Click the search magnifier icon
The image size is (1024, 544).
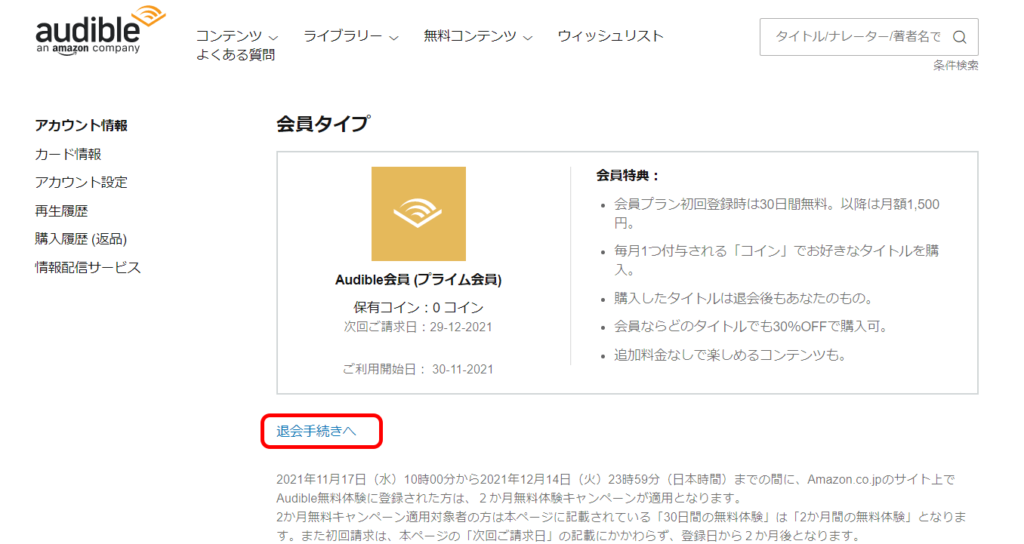[x=959, y=37]
